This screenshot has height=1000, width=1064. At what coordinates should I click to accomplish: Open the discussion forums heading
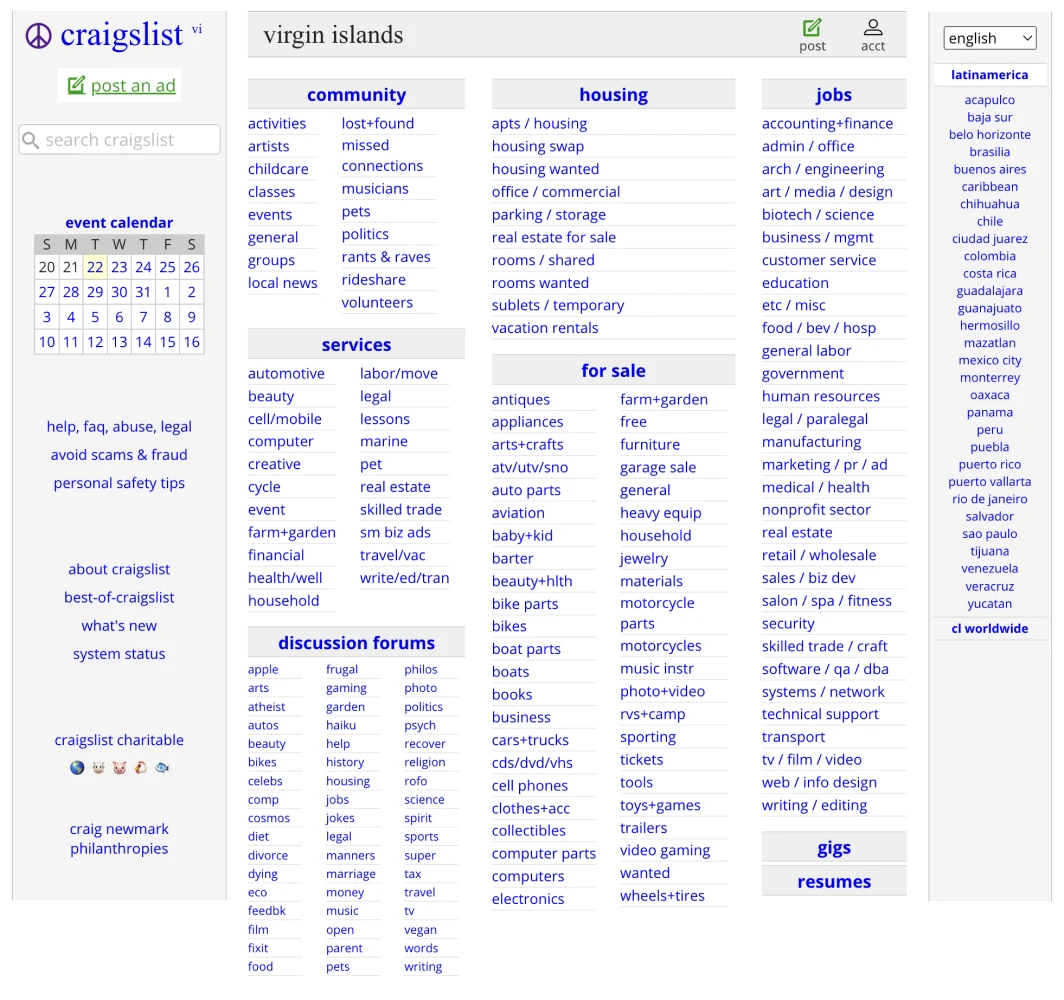pyautogui.click(x=356, y=642)
